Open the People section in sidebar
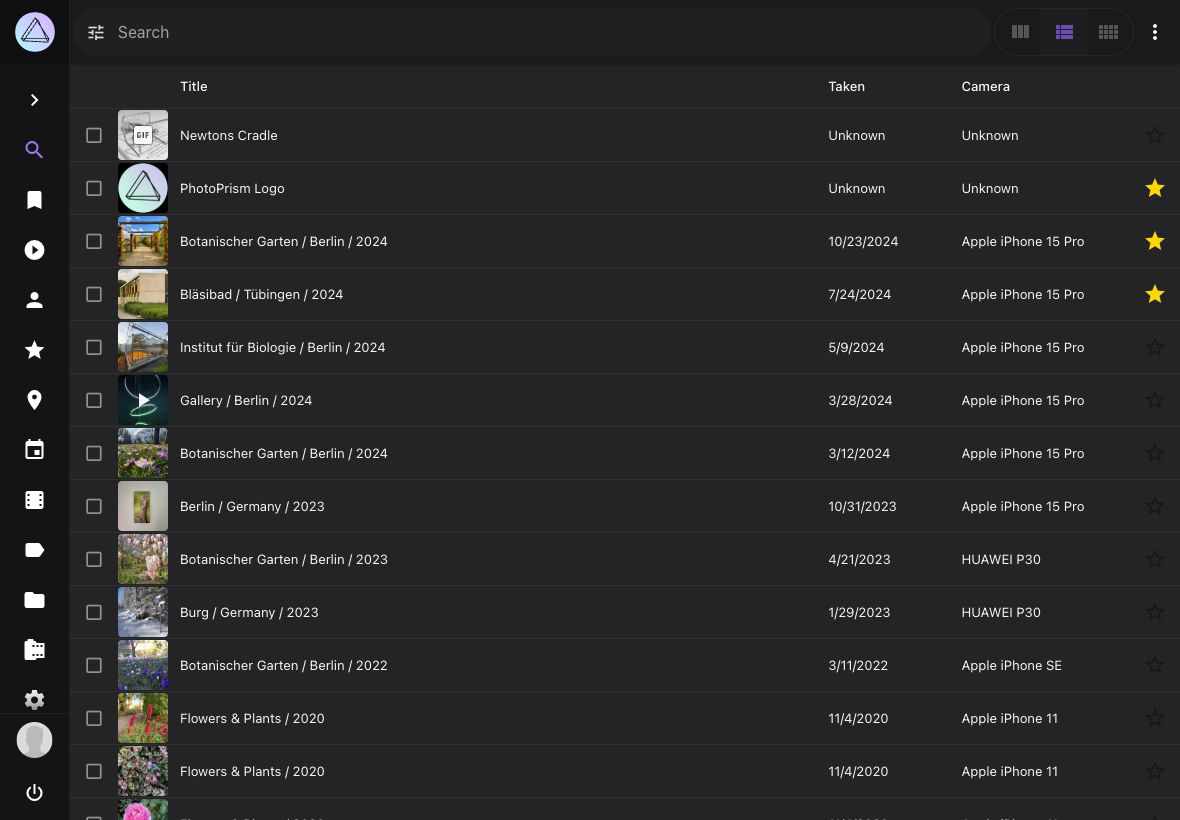Screen dimensions: 1180x820 point(34,300)
